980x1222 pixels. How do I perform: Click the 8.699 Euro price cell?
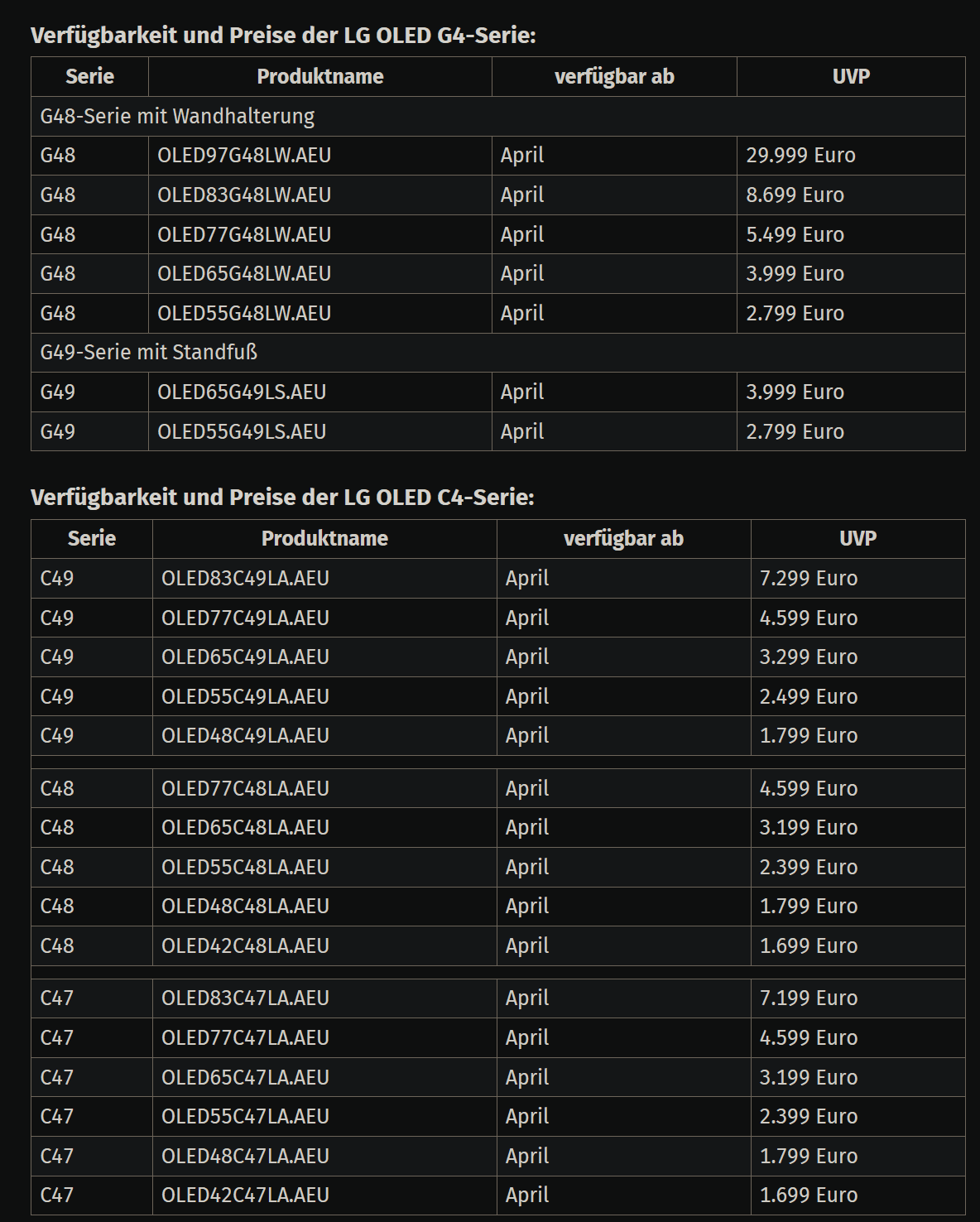pyautogui.click(x=851, y=195)
